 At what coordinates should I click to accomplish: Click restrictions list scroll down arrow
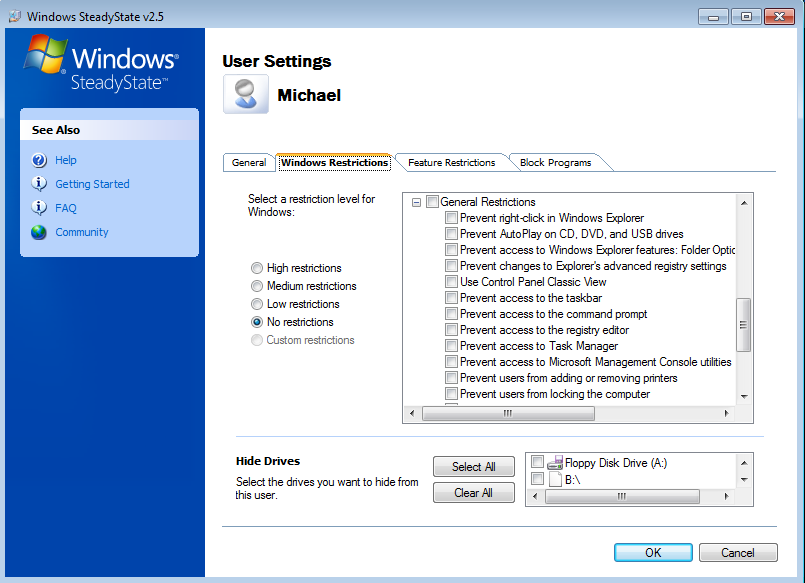pos(744,397)
